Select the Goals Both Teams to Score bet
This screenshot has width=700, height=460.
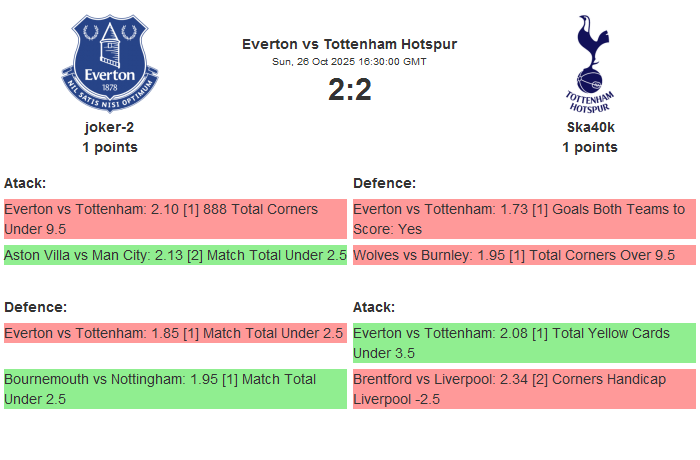click(524, 219)
